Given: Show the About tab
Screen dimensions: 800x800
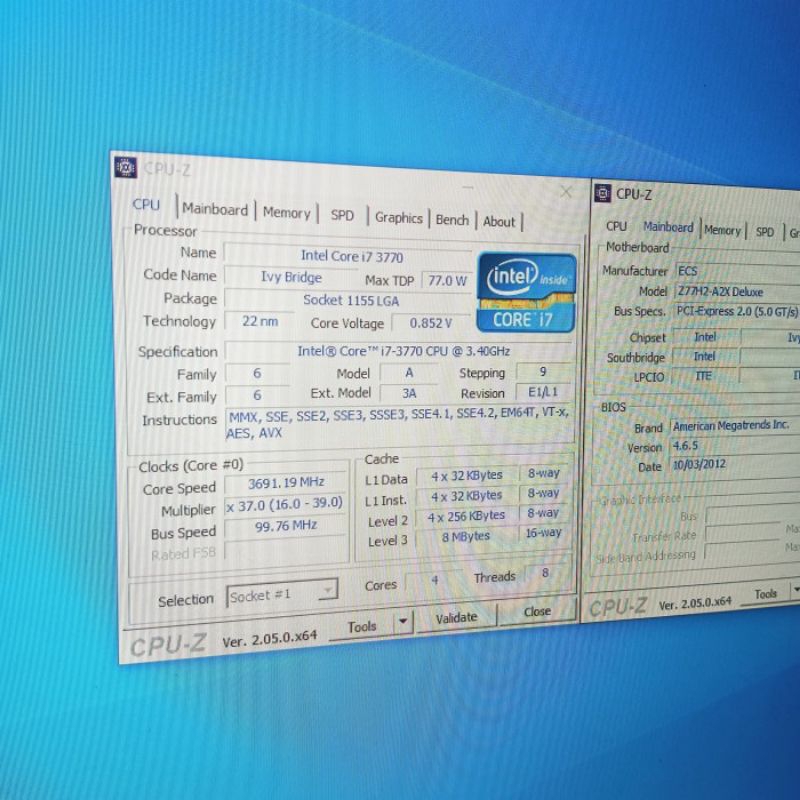Looking at the screenshot, I should coord(499,222).
